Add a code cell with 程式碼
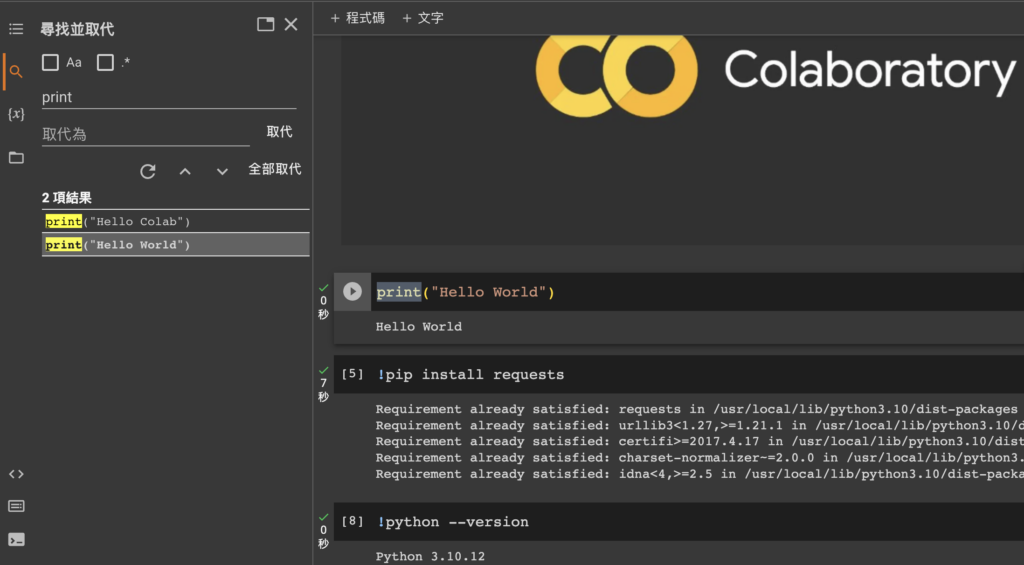Image resolution: width=1024 pixels, height=565 pixels. [357, 18]
